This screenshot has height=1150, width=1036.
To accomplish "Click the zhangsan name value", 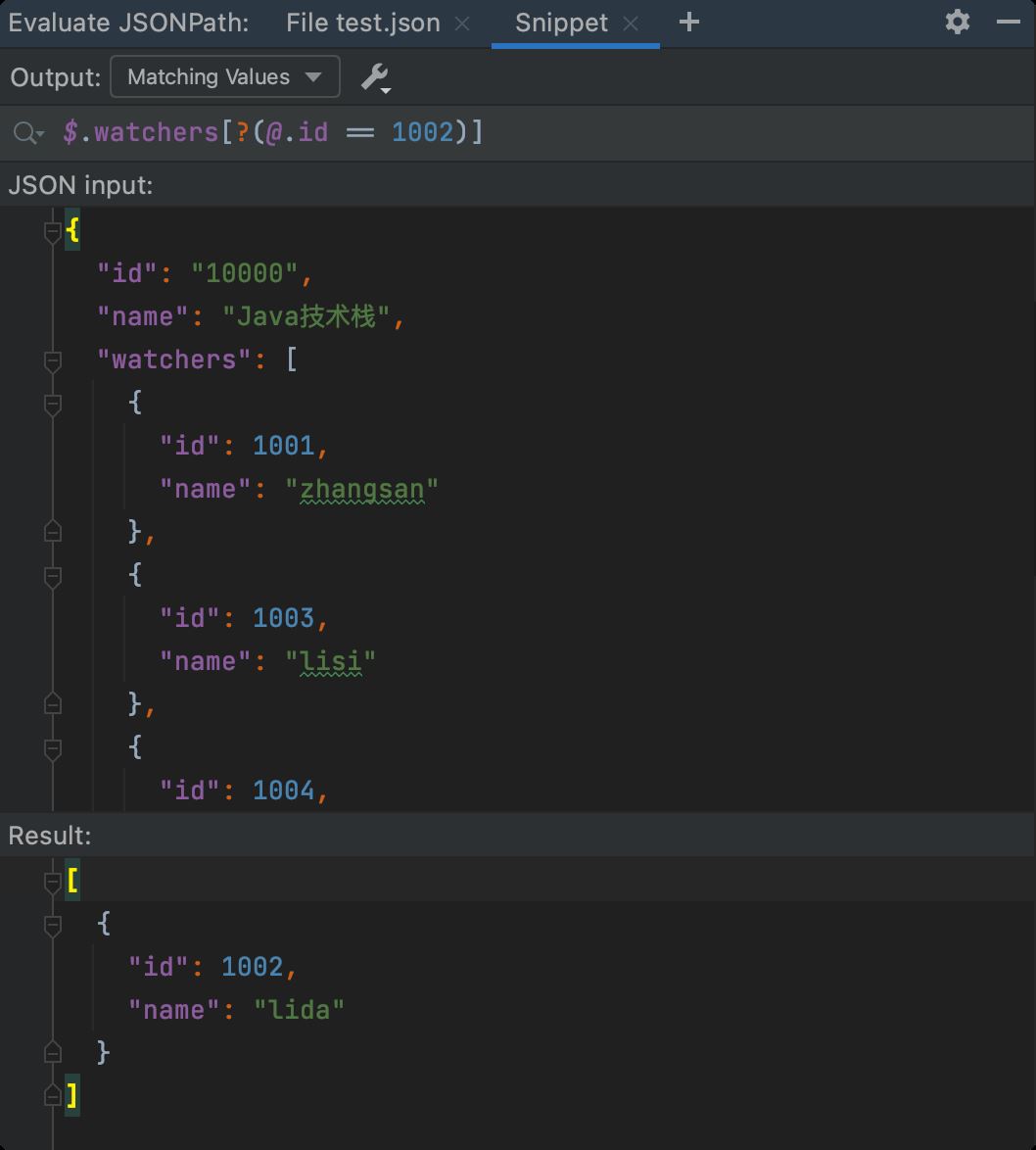I will tap(361, 489).
